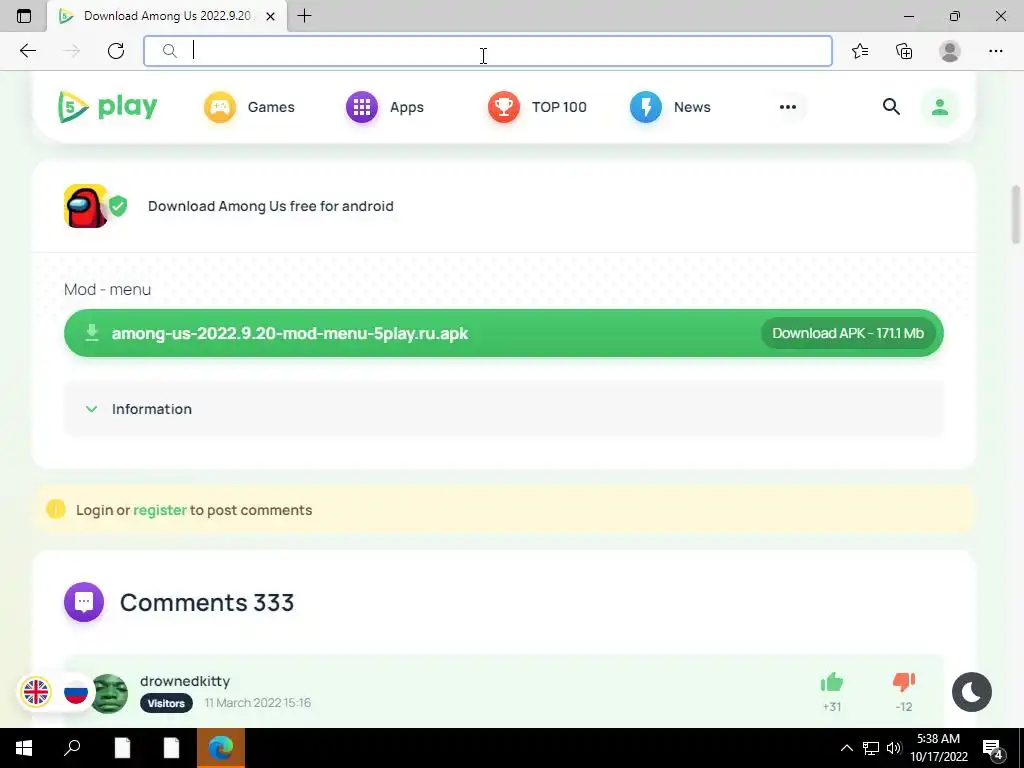The image size is (1024, 768).
Task: Open second document icon in taskbar
Action: pos(172,748)
